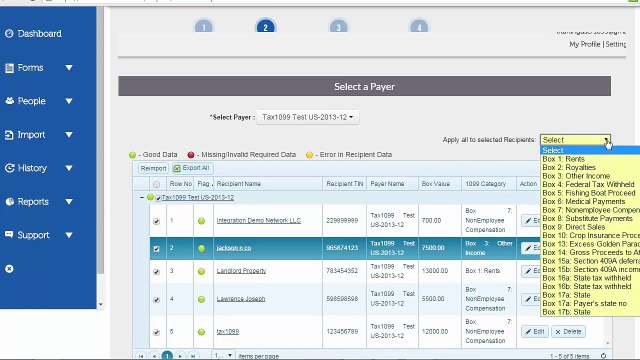Expand the Import menu arrow
This screenshot has width=640, height=360.
(x=69, y=135)
